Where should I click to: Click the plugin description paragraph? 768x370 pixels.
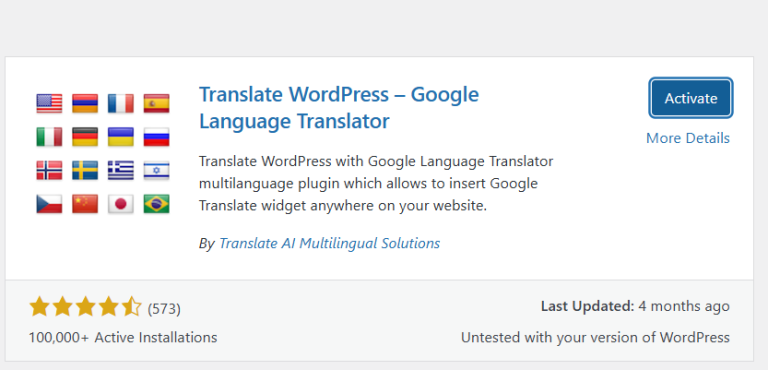point(376,183)
